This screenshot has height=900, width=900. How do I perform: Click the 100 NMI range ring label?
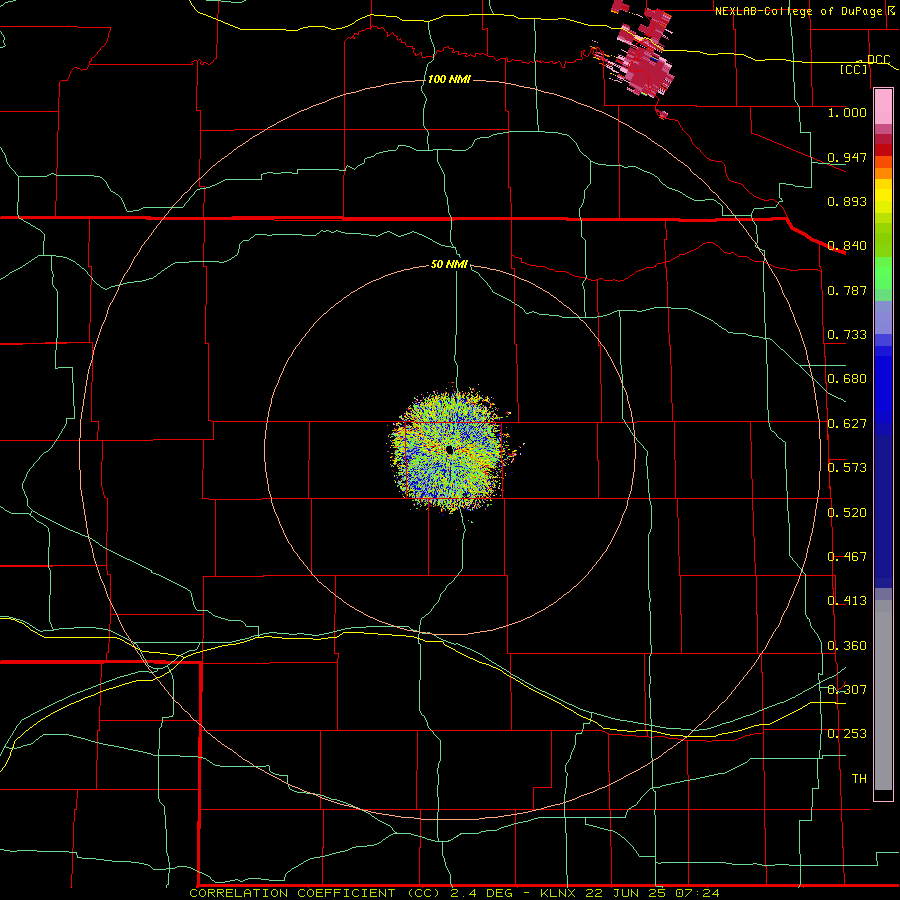[x=449, y=79]
